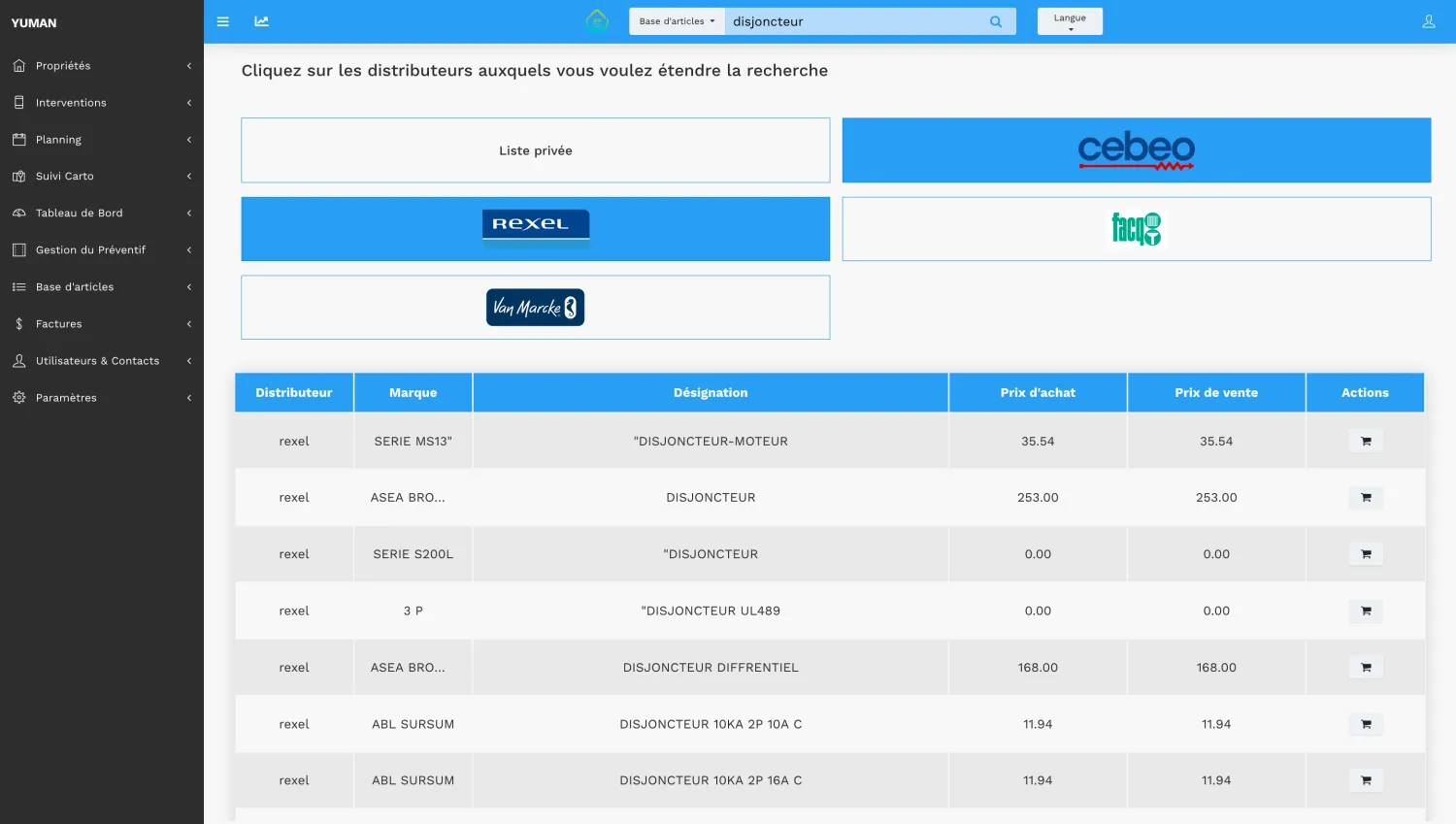Click the Gestion du Préventif icon
Screen dimensions: 1456x824
click(x=19, y=250)
